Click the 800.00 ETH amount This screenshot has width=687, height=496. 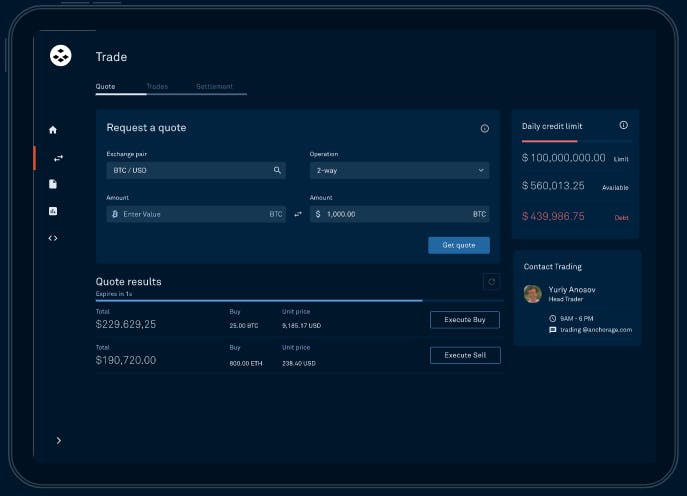pos(246,363)
